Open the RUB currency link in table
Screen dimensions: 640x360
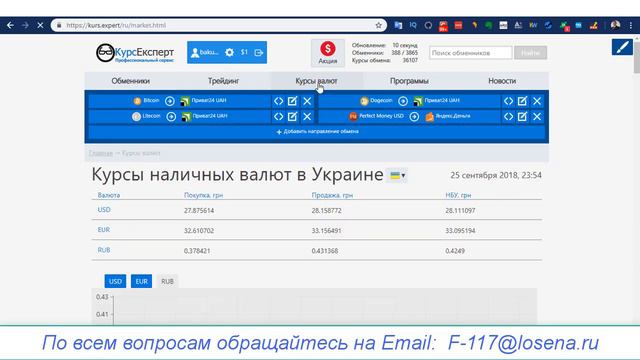coord(104,250)
